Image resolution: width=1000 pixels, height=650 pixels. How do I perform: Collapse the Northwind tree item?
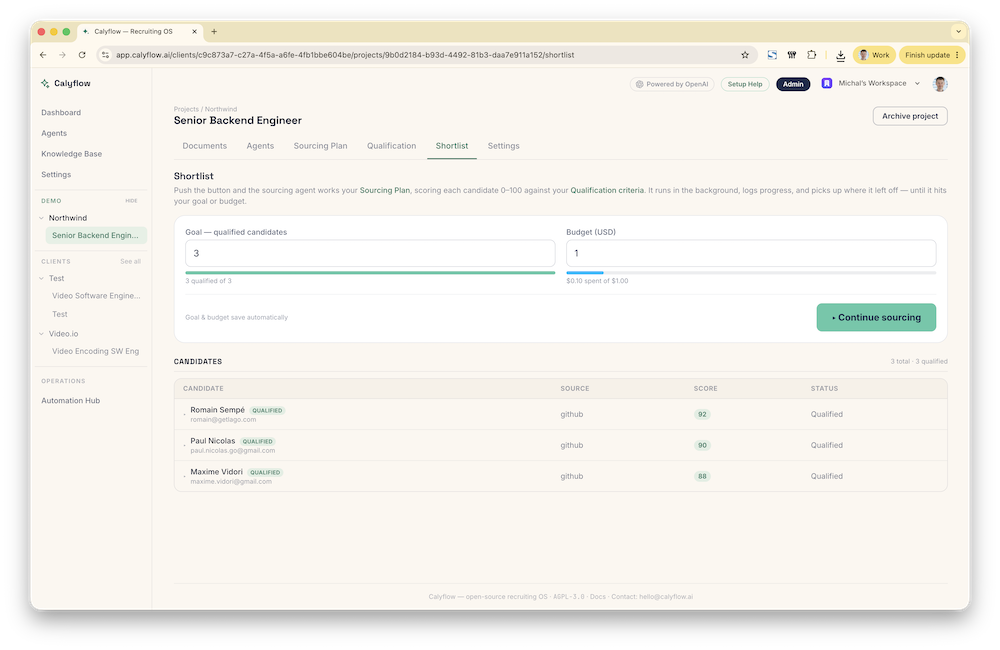41,218
